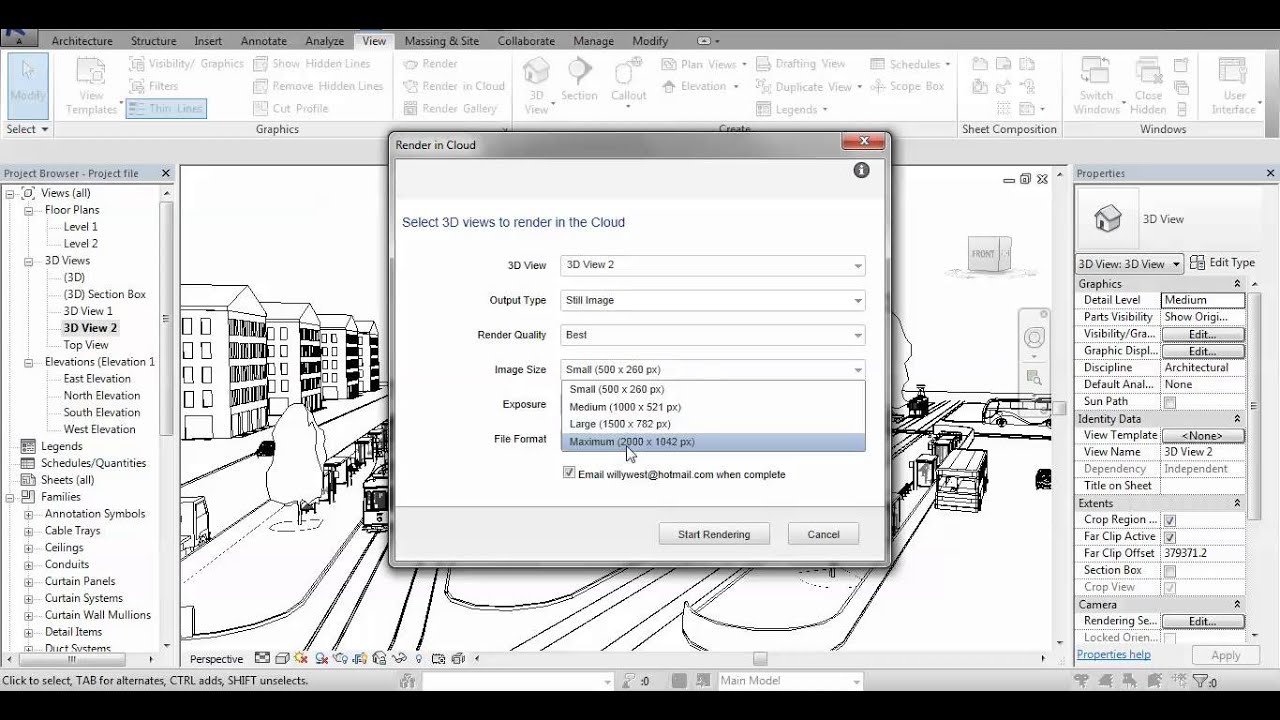Click the Remove Hidden Lines tool

tap(317, 86)
